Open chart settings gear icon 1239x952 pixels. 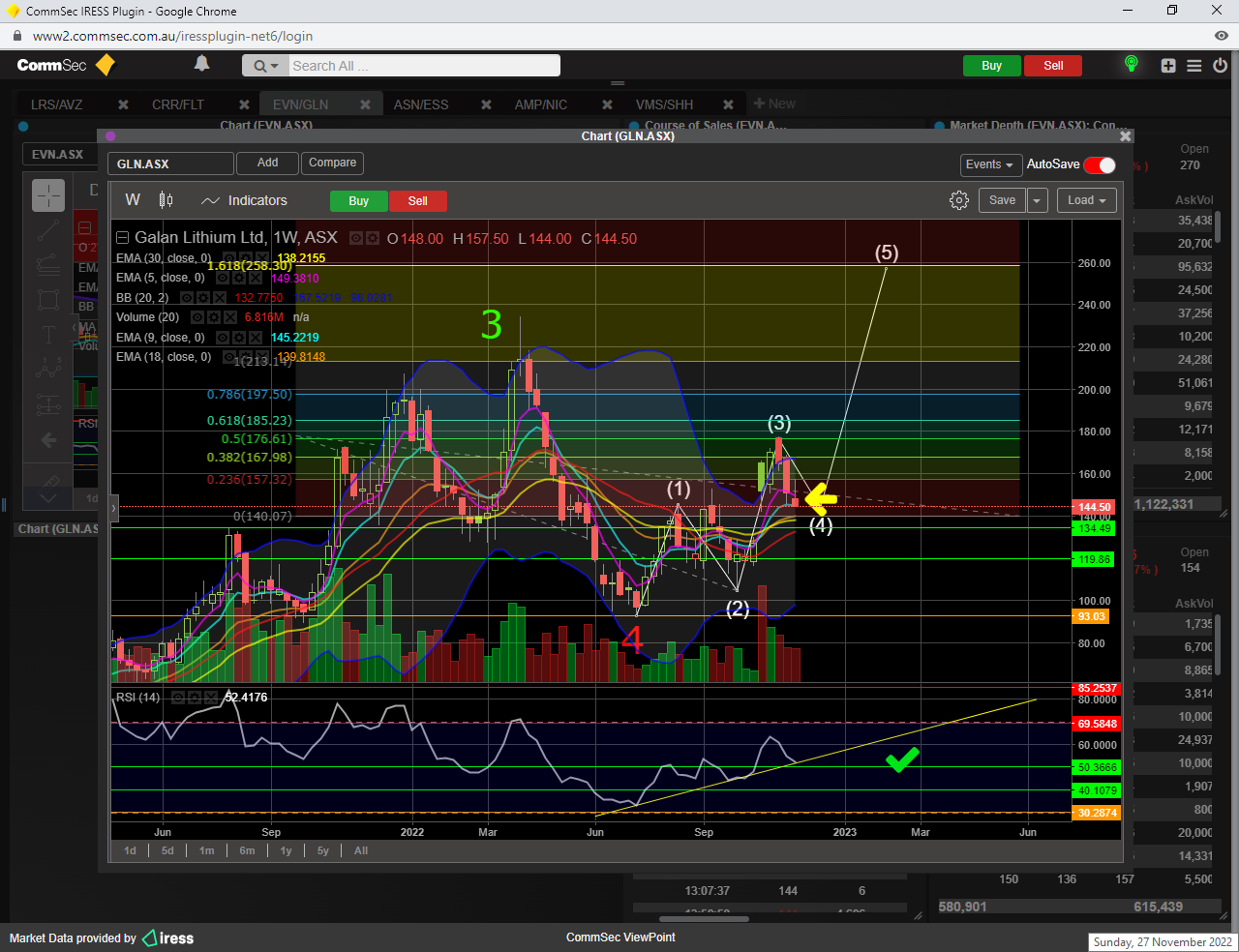(x=959, y=200)
